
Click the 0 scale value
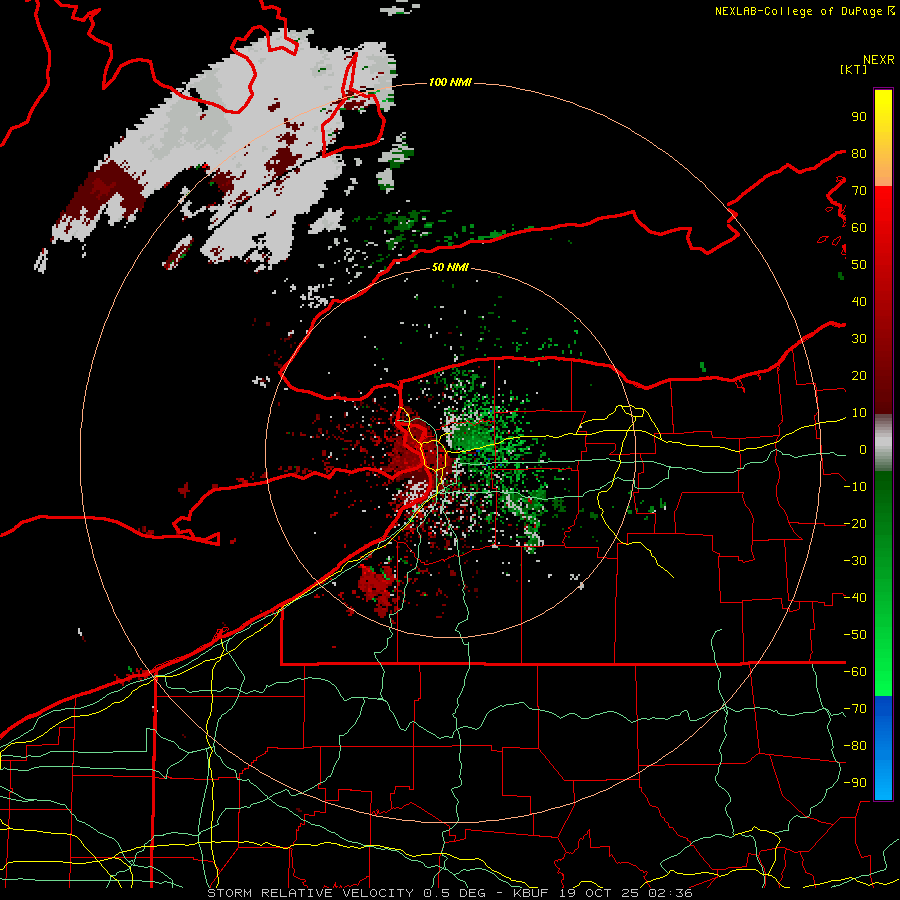coord(862,449)
